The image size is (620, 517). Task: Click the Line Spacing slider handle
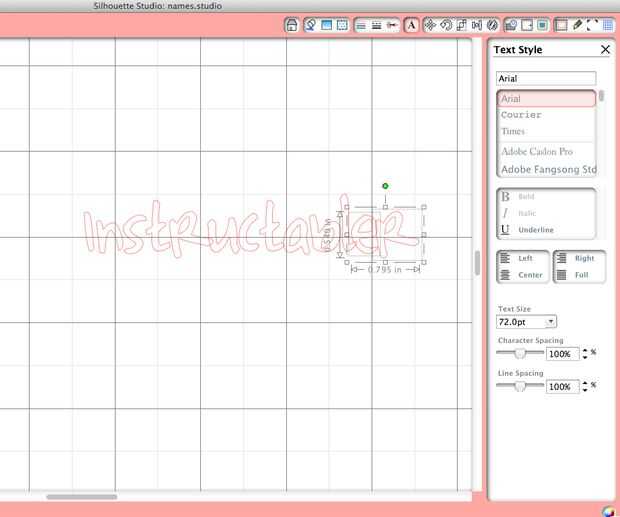520,386
